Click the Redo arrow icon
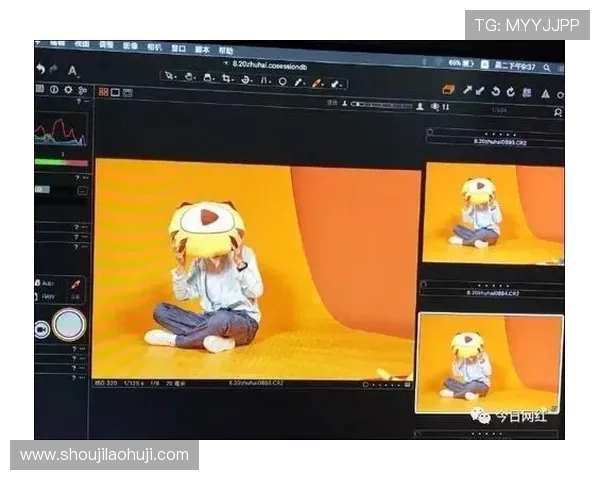Screen dimensions: 600x480 click(54, 69)
